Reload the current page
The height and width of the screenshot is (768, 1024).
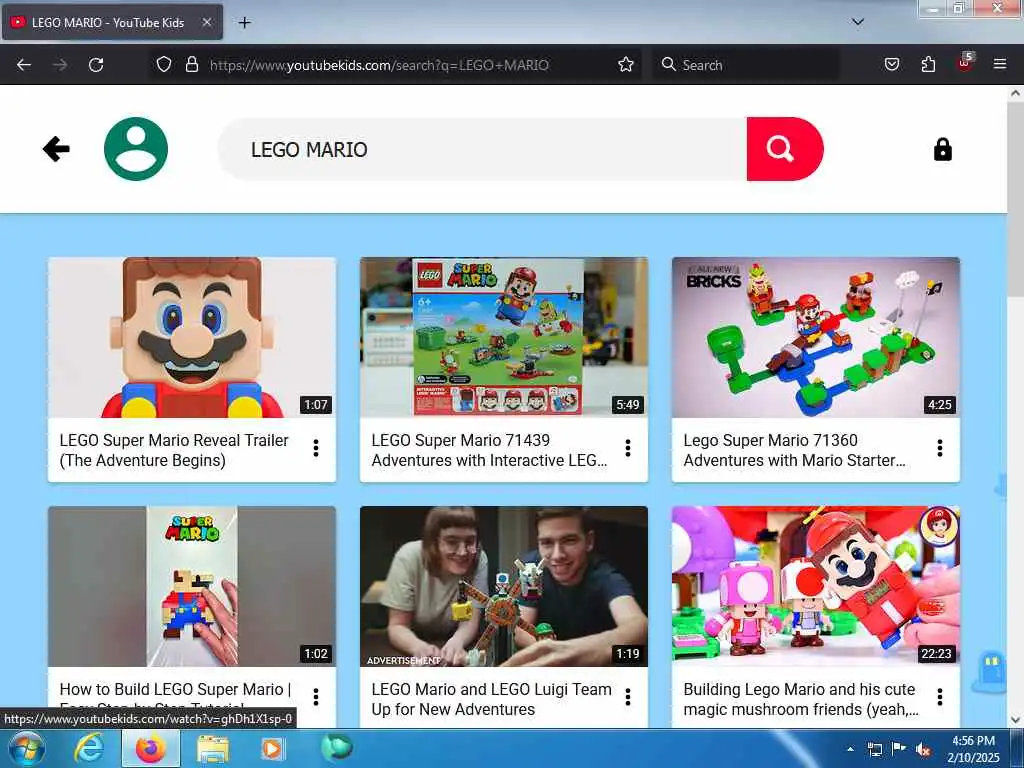[96, 65]
